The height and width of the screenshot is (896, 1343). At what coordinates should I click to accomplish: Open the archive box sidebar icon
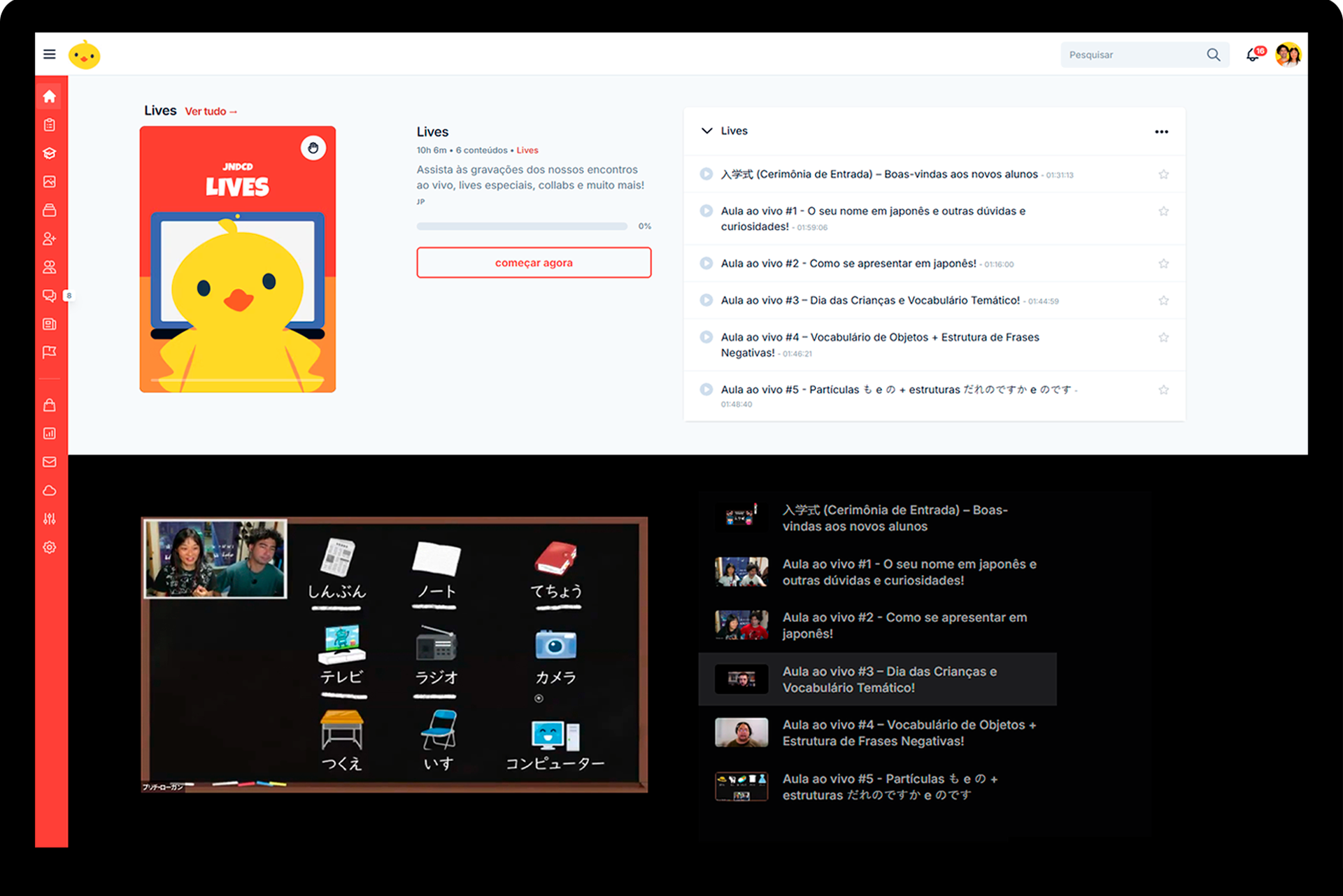[x=50, y=210]
